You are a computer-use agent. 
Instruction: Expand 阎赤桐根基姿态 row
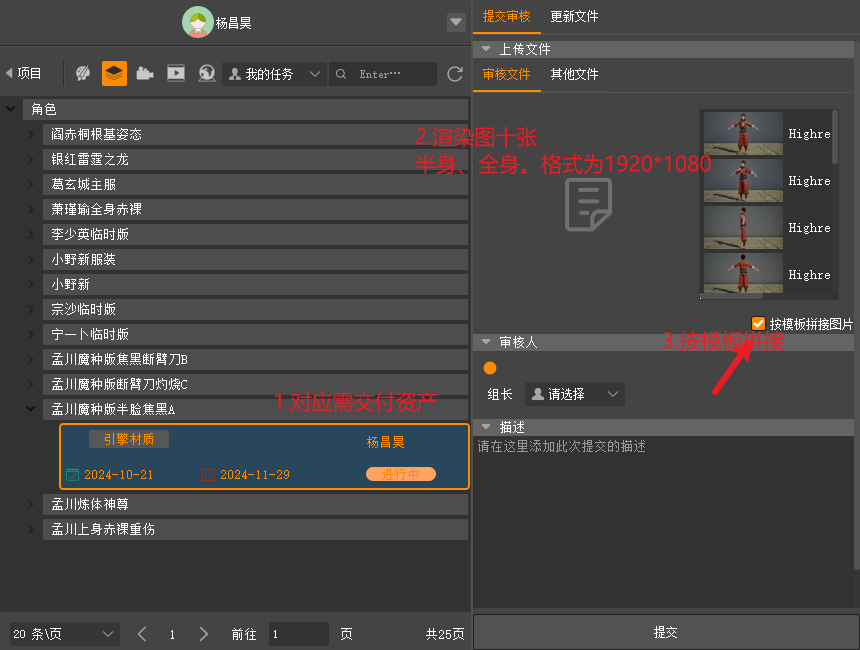pos(31,134)
